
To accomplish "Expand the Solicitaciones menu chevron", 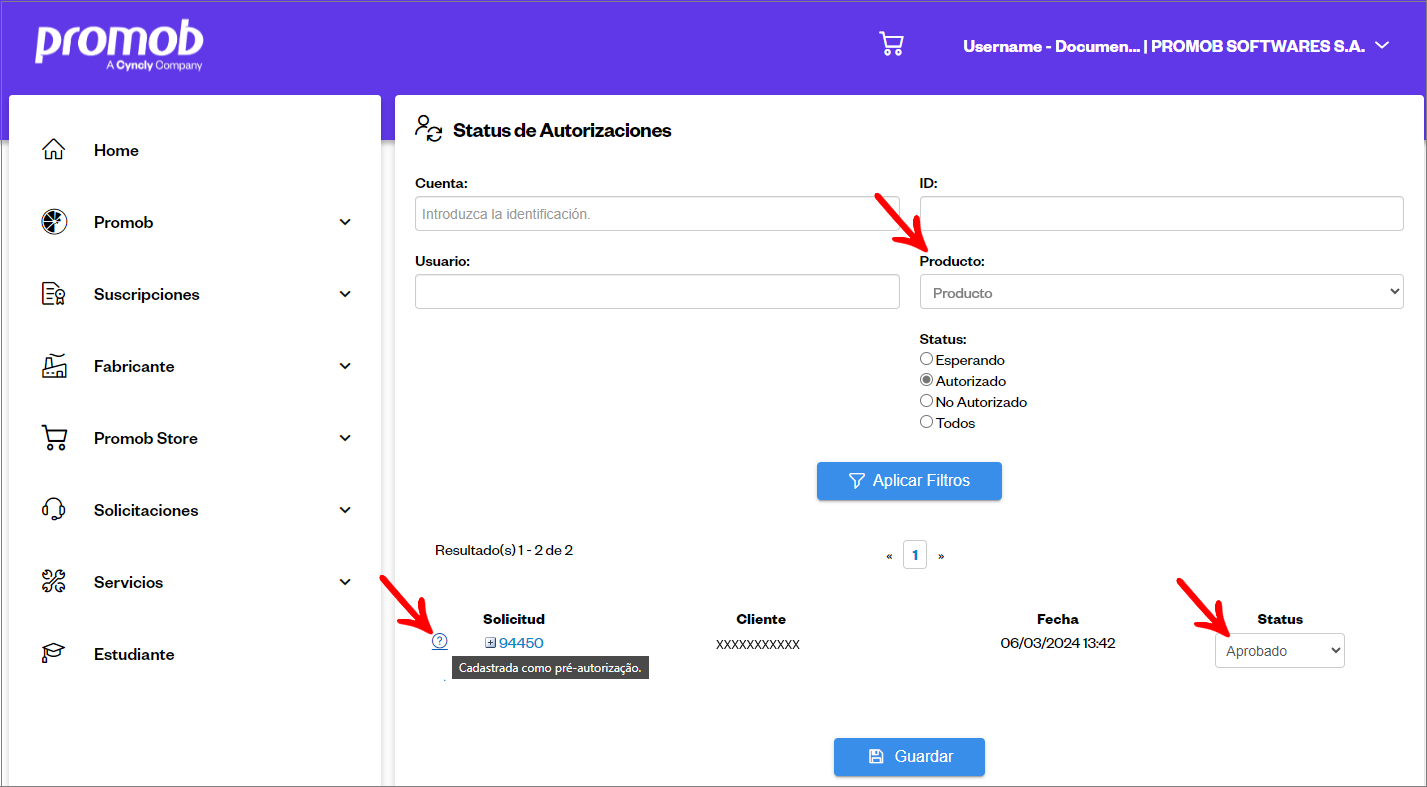I will pos(345,510).
